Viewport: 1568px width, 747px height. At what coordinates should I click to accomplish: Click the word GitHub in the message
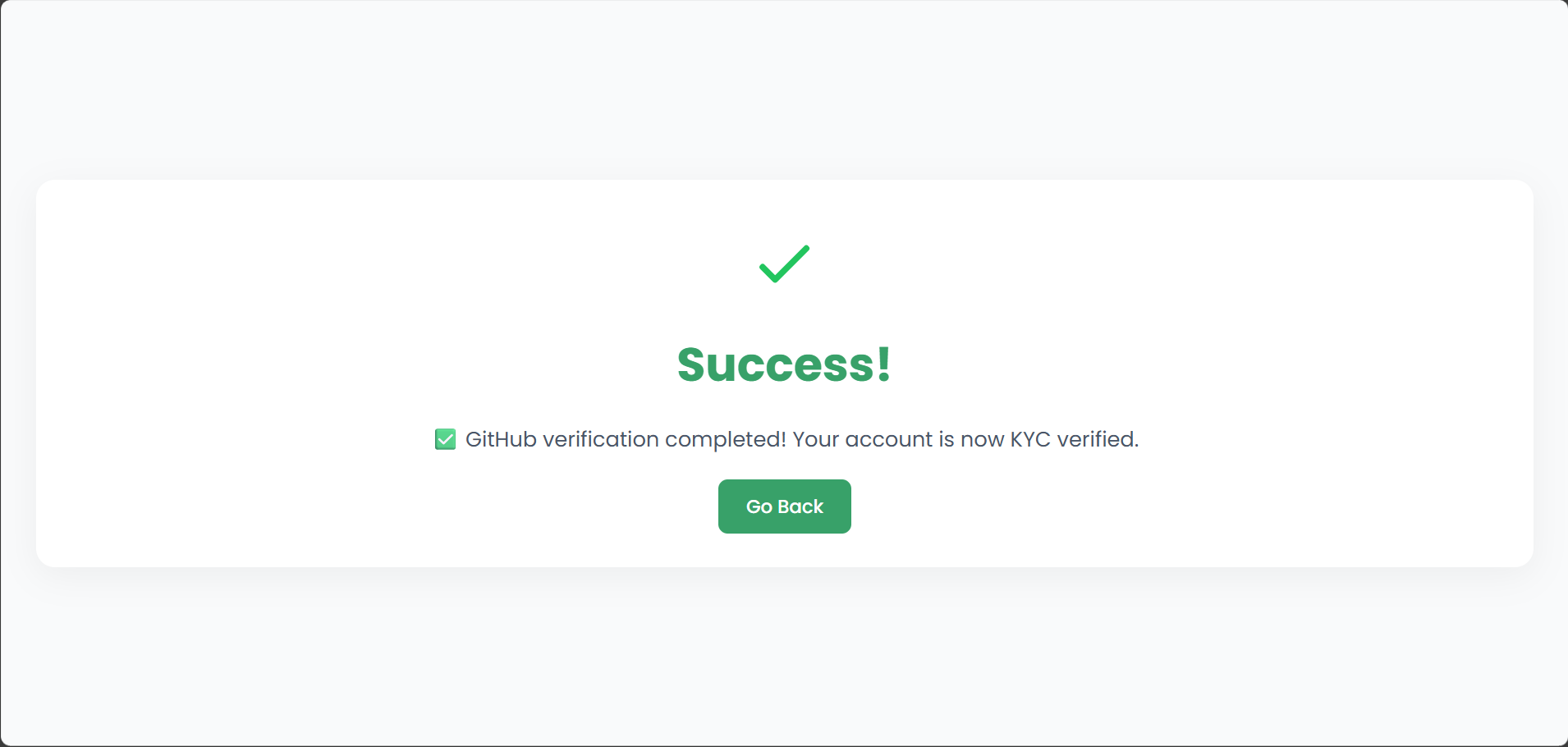click(501, 440)
